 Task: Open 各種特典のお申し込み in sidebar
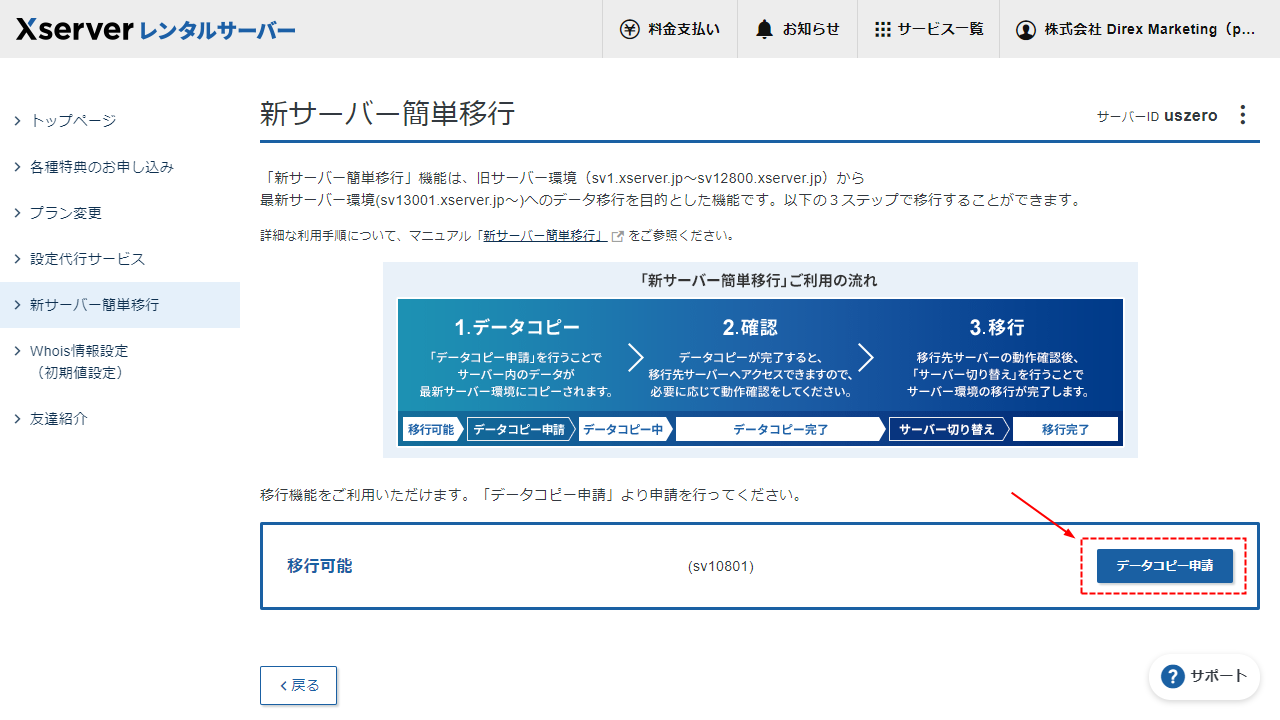click(120, 167)
